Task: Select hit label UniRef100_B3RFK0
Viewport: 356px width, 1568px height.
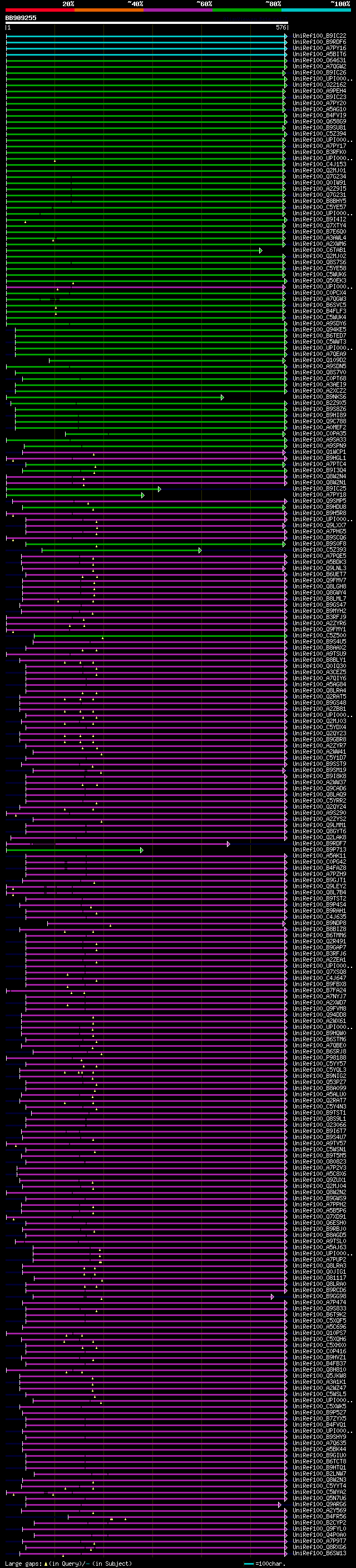Action: 319,152
